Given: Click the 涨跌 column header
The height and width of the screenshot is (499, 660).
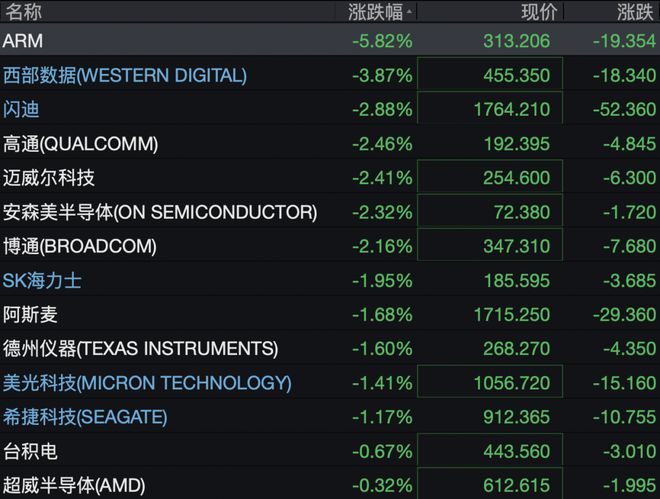Looking at the screenshot, I should [x=635, y=12].
